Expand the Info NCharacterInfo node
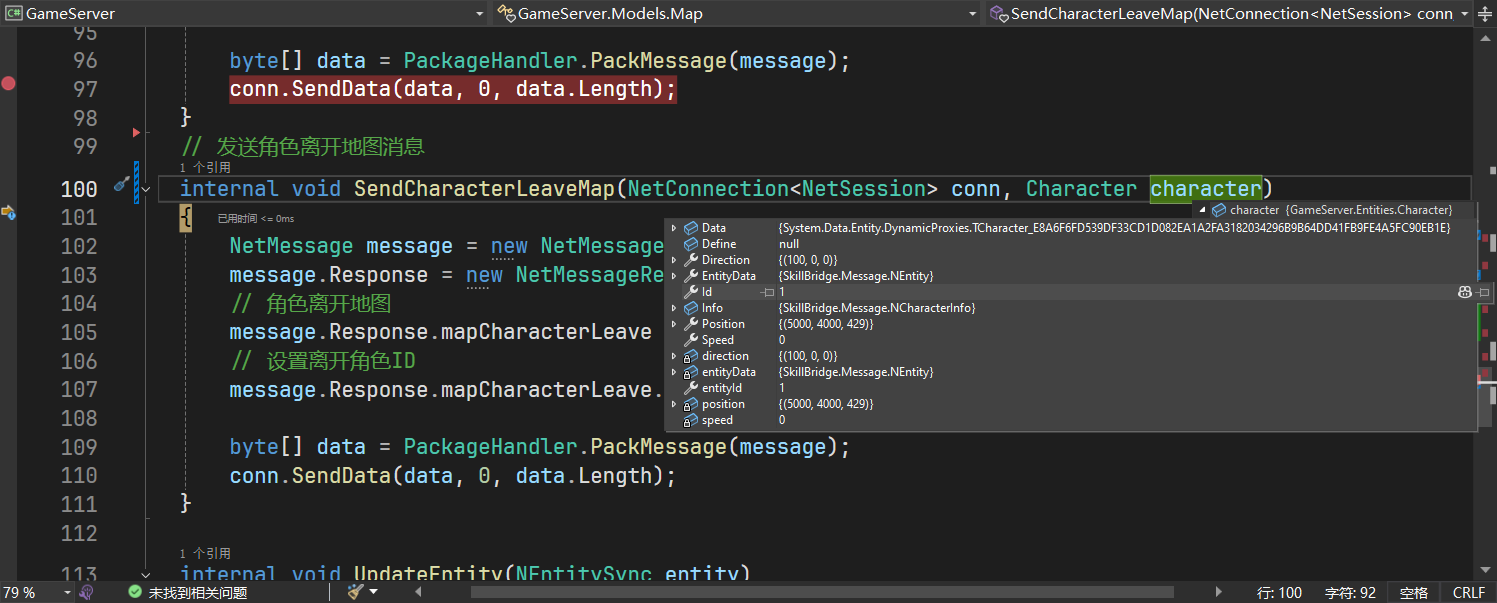 coord(674,308)
